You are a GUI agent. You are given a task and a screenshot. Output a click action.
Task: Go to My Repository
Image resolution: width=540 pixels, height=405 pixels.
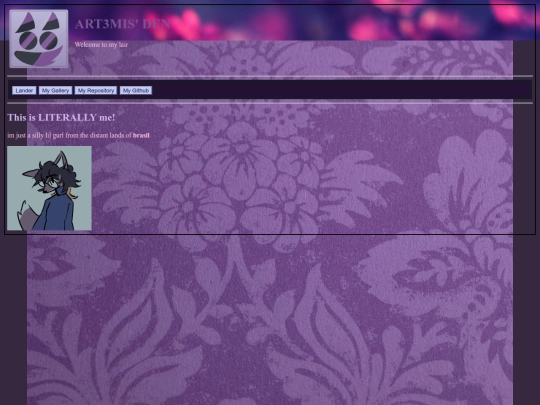tap(96, 90)
